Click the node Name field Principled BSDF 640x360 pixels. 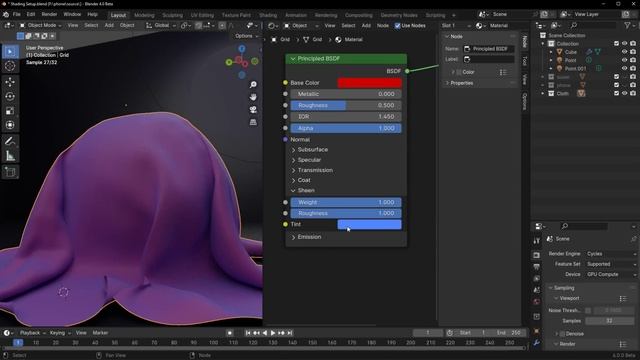click(x=489, y=49)
